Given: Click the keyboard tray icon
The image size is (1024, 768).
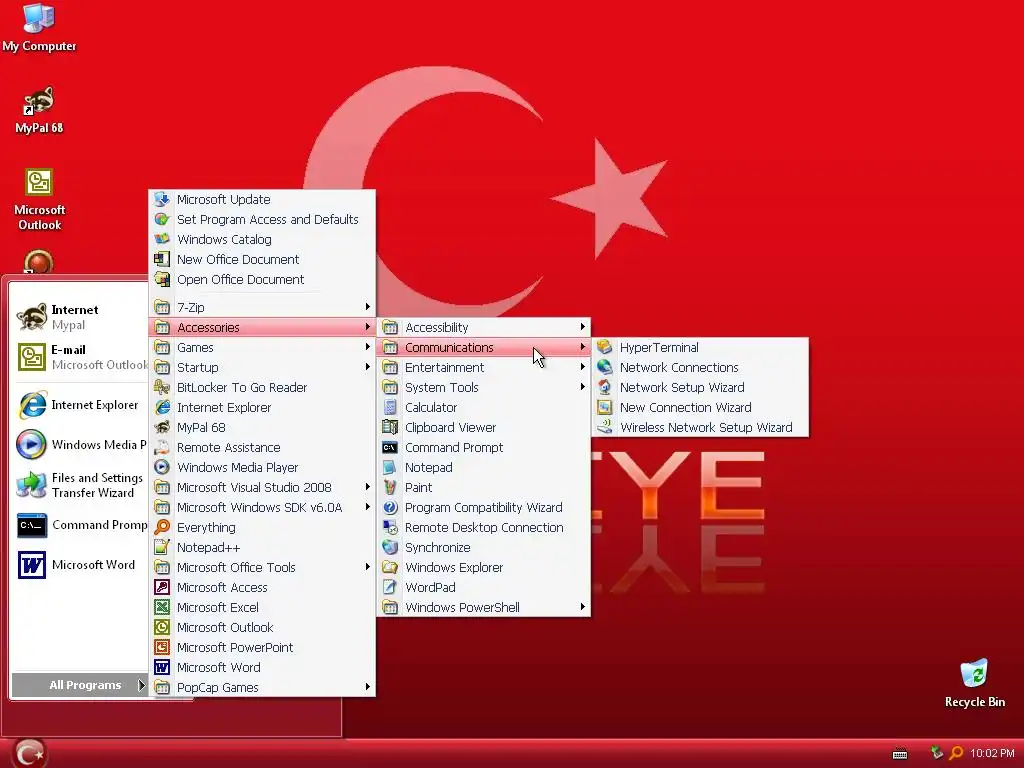Looking at the screenshot, I should pos(900,754).
